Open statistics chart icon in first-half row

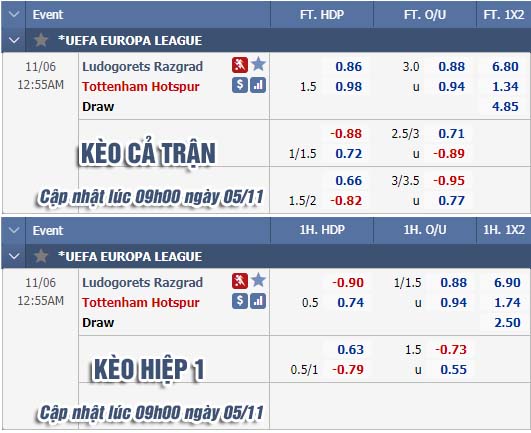pos(258,301)
